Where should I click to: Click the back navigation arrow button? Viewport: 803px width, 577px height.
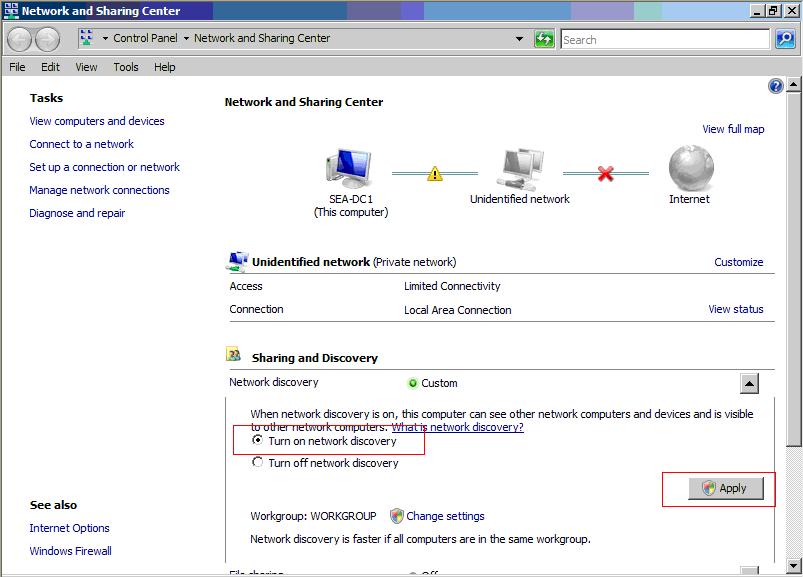(x=19, y=39)
